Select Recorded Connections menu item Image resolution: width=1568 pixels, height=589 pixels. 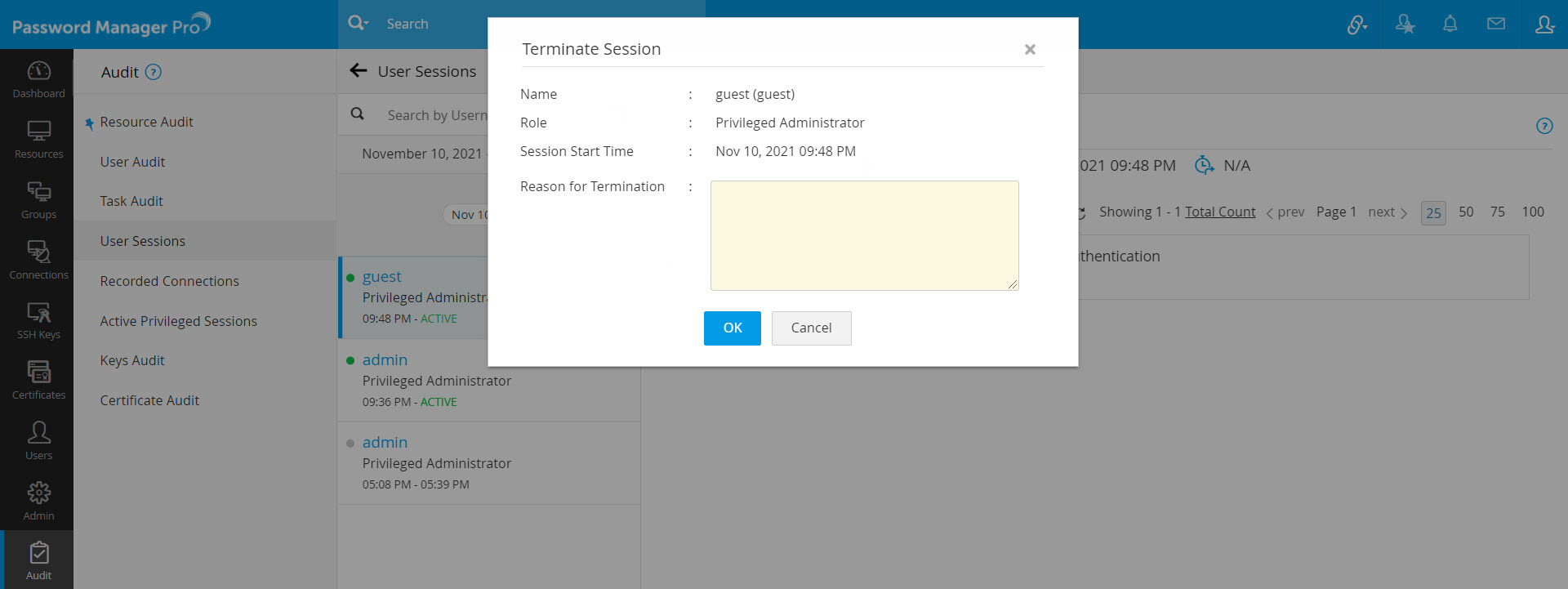click(169, 281)
